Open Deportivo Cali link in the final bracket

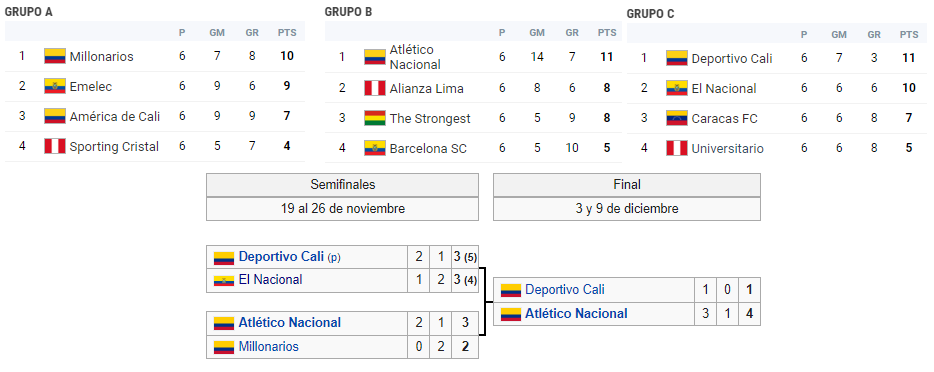[565, 290]
